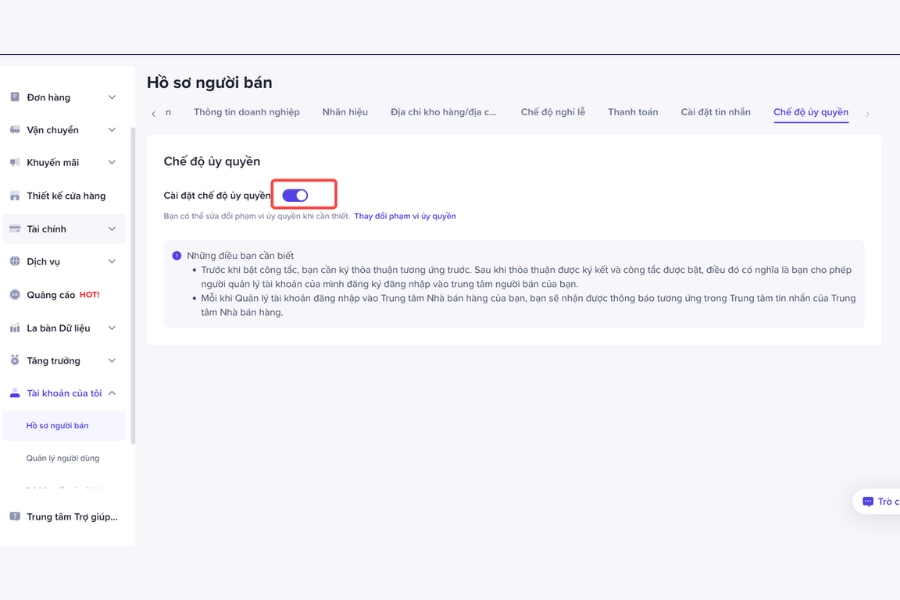Click the Quảng cáo ad icon
The height and width of the screenshot is (600, 900).
tap(15, 295)
